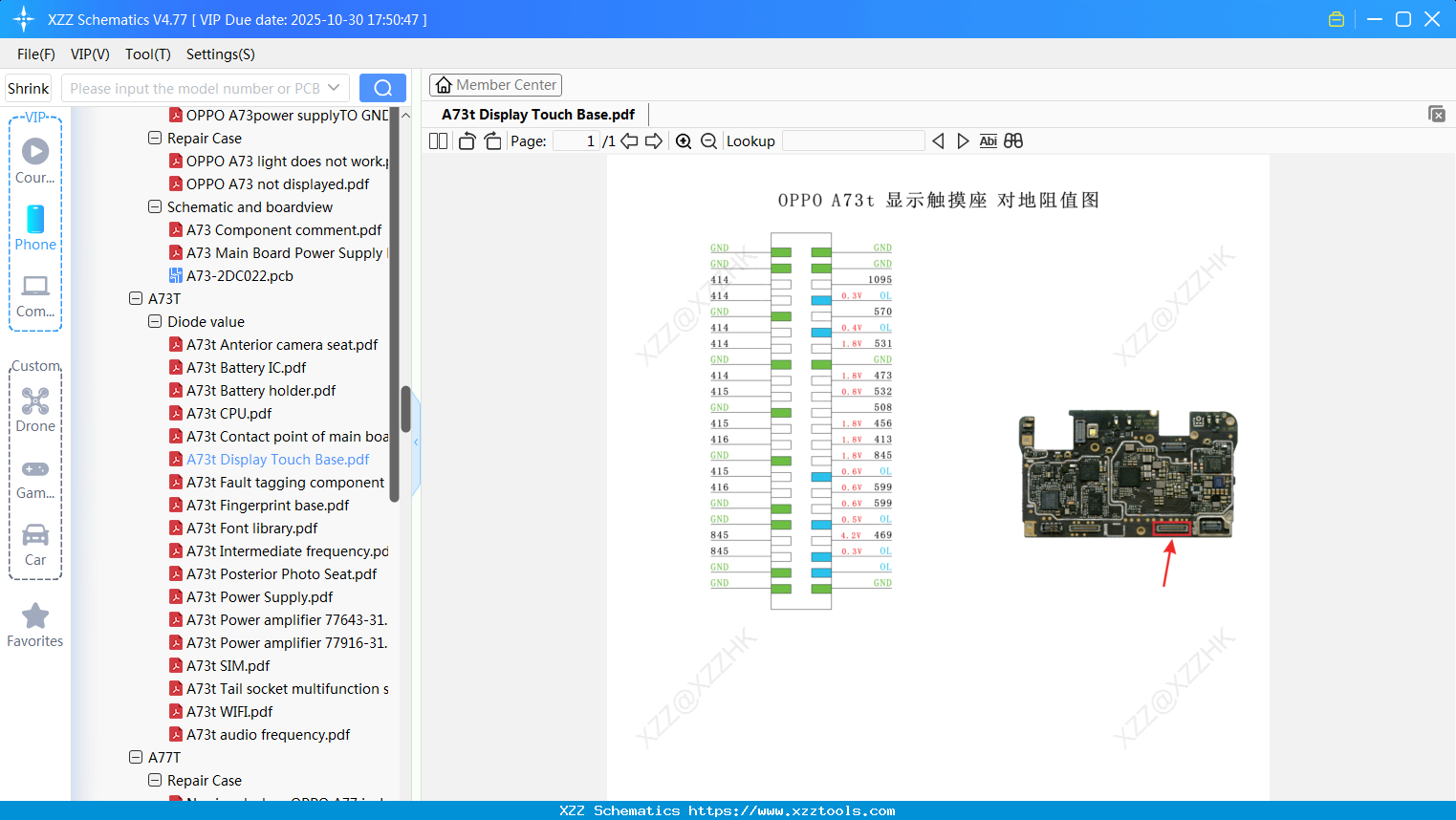The width and height of the screenshot is (1456, 820).
Task: Select A73t Display Touch Base.pdf tab
Action: [538, 114]
